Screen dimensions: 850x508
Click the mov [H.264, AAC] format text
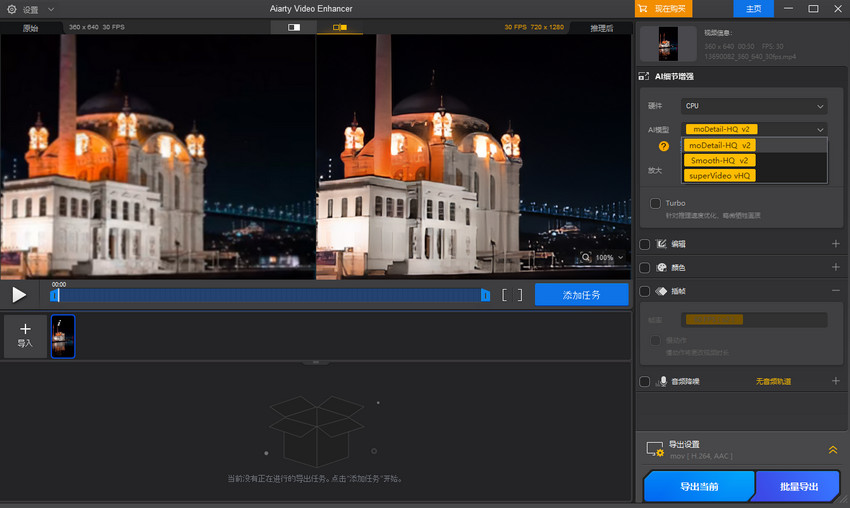[x=701, y=456]
